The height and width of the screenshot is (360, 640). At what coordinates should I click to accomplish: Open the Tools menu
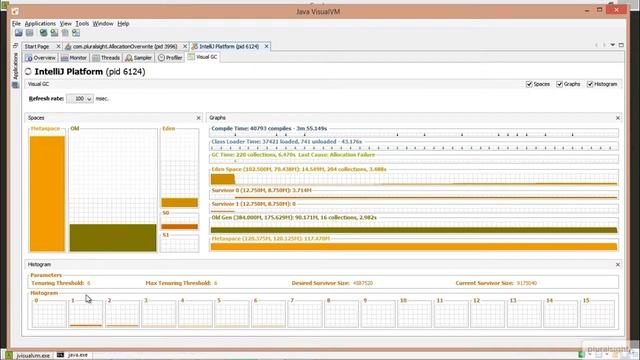(x=82, y=24)
